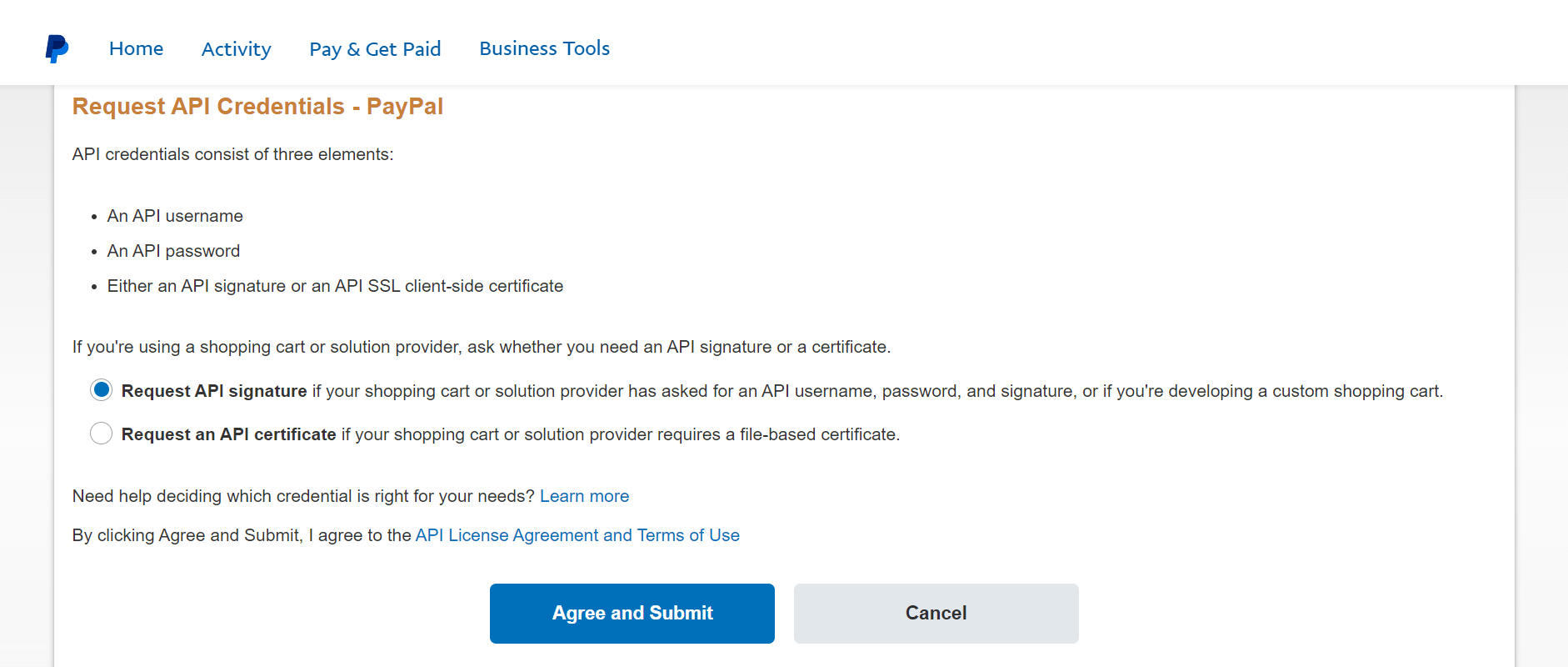1568x667 pixels.
Task: Click the shopping cart or solution provider sentence
Action: coord(481,347)
